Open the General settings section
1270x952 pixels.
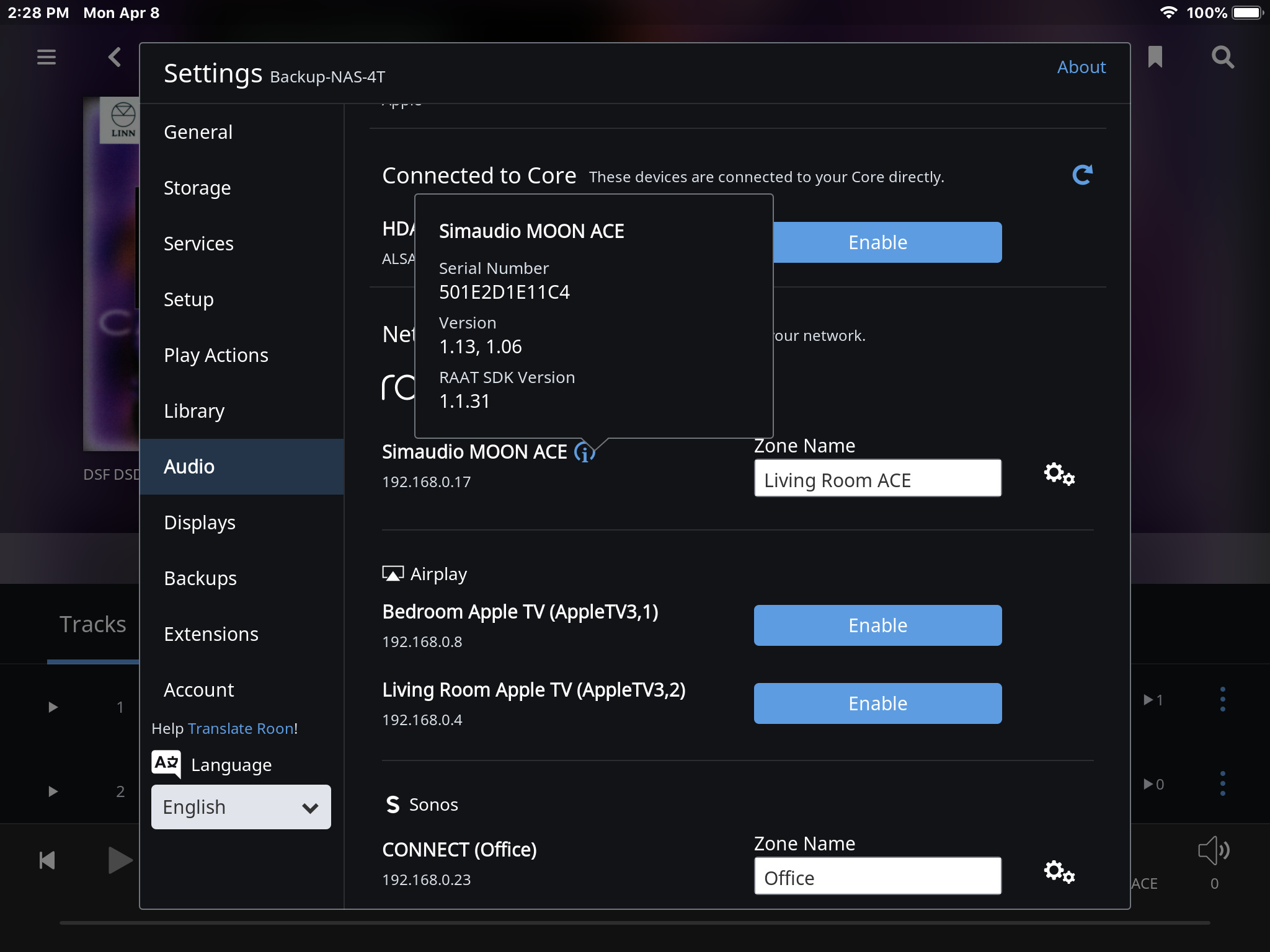242,132
